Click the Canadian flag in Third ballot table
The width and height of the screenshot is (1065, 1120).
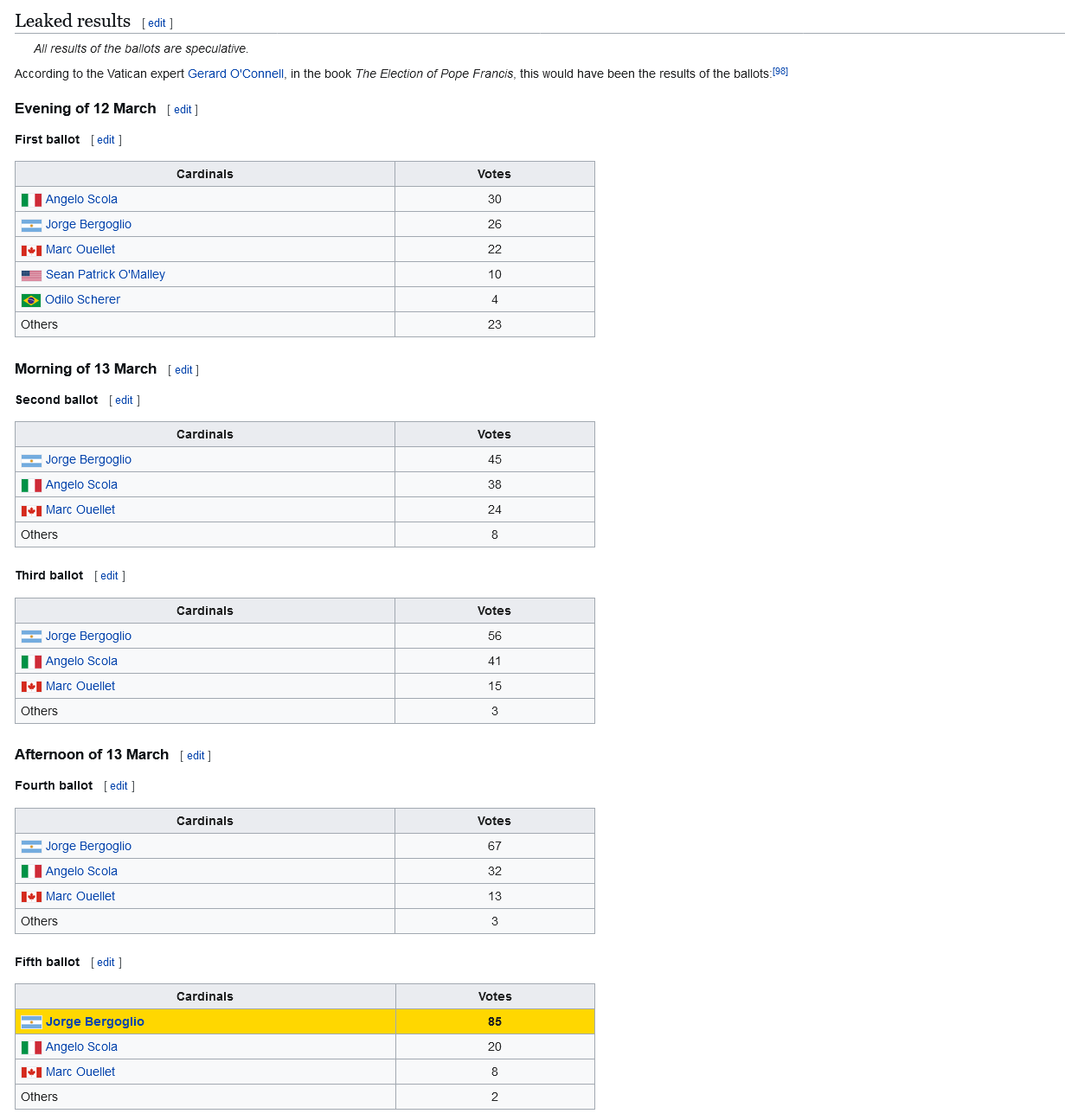click(31, 687)
